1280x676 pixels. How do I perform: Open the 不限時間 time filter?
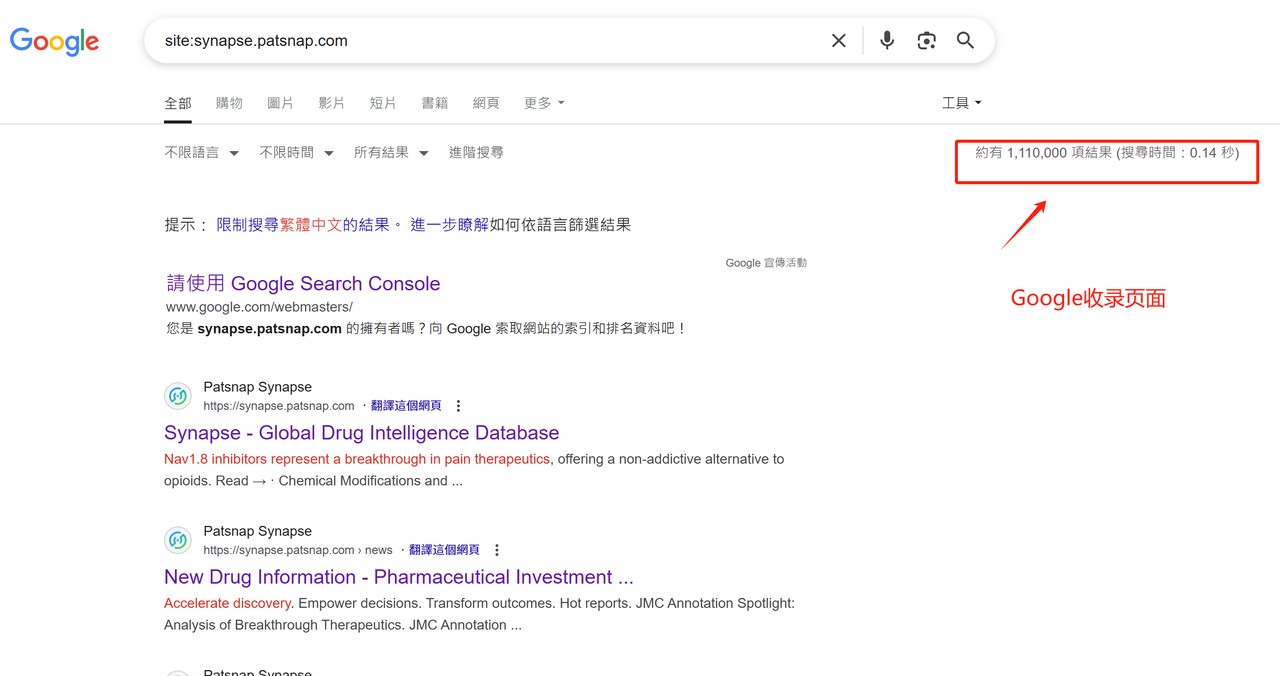point(296,153)
